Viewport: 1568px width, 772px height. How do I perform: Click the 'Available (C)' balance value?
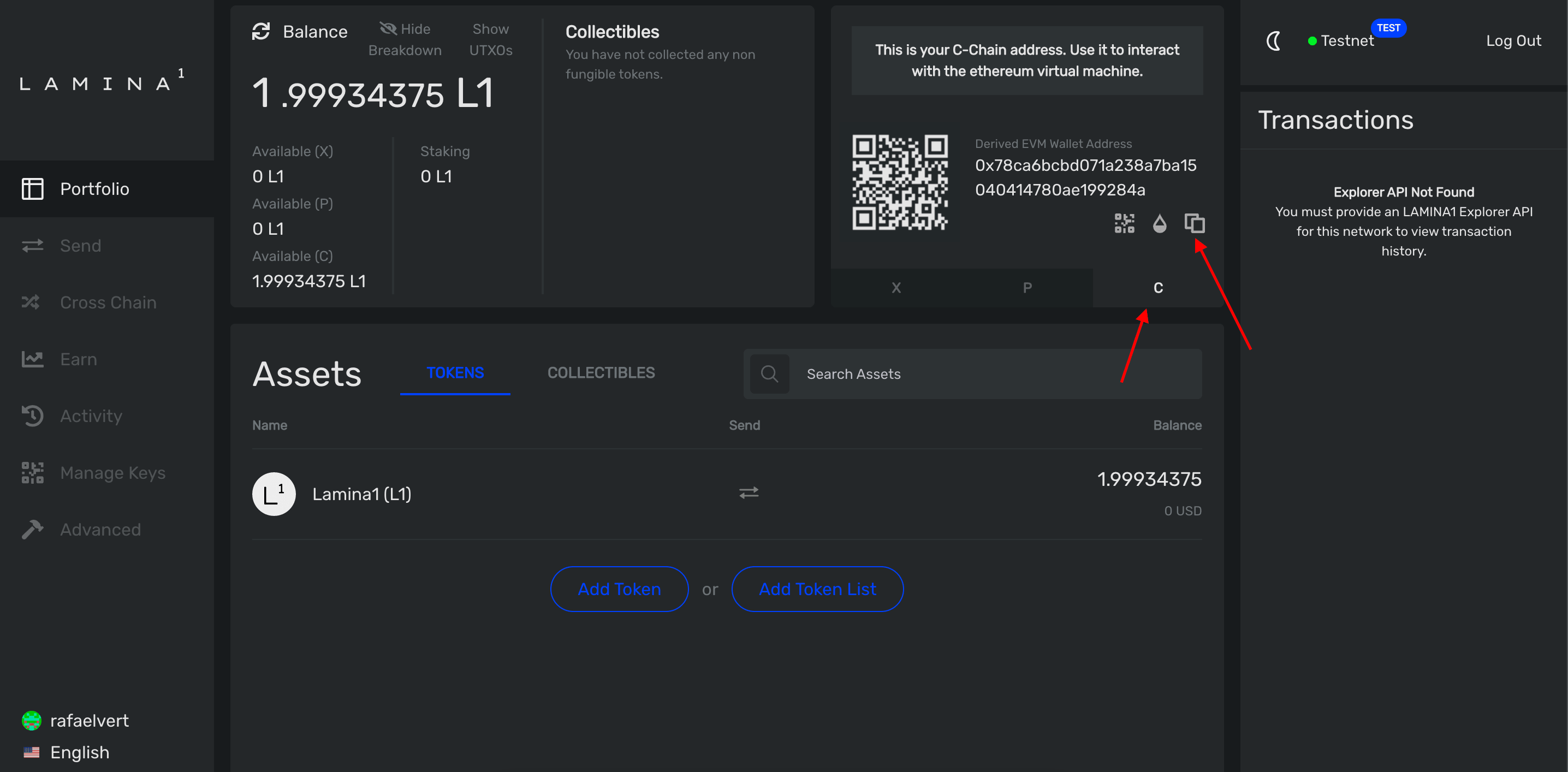(309, 281)
